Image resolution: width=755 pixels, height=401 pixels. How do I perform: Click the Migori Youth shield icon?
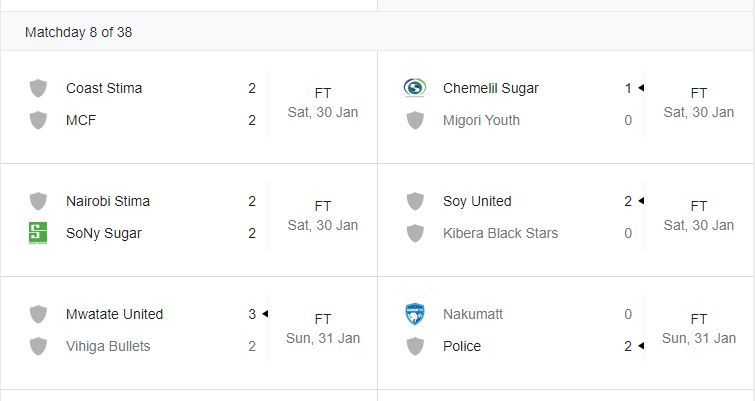(415, 120)
